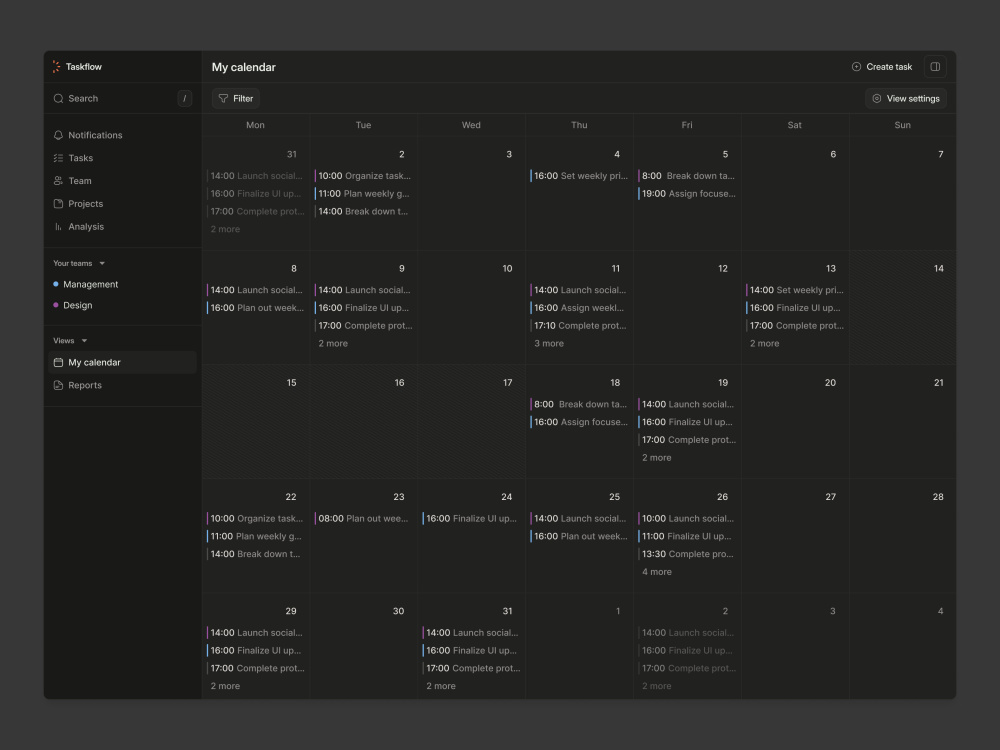This screenshot has height=750, width=1000.
Task: Click the My calendar icon in Views
Action: pyautogui.click(x=58, y=362)
